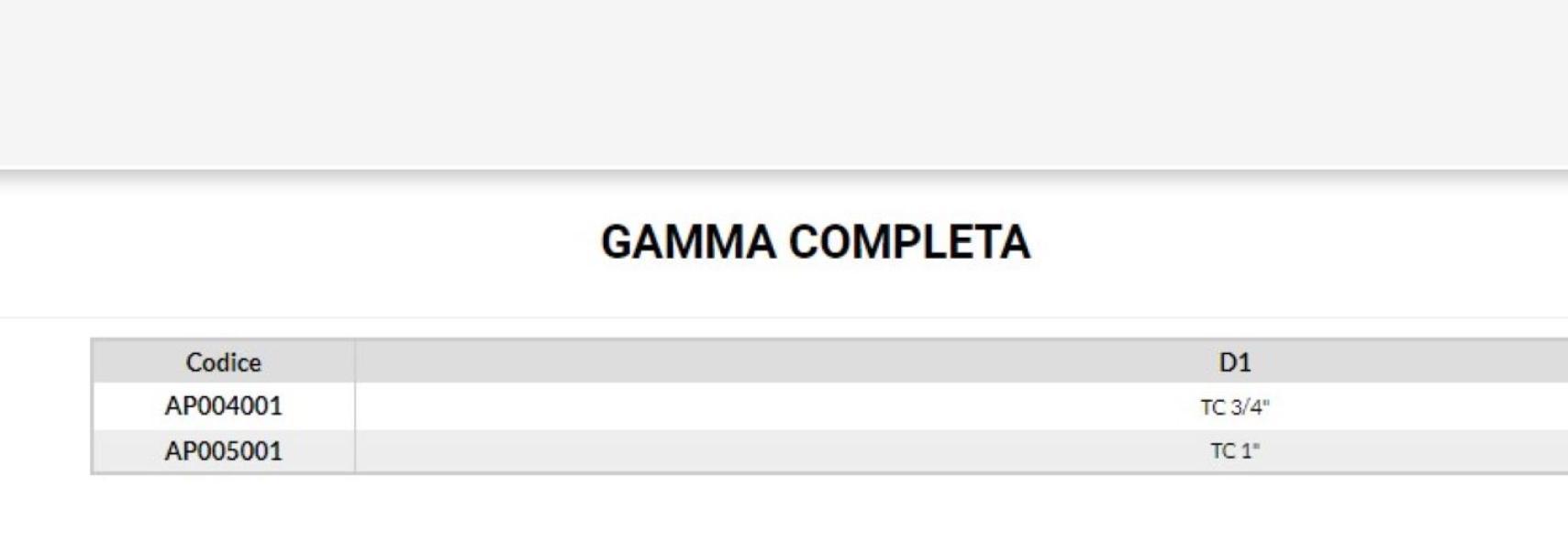Click the GAMMA COMPLETA heading

815,243
